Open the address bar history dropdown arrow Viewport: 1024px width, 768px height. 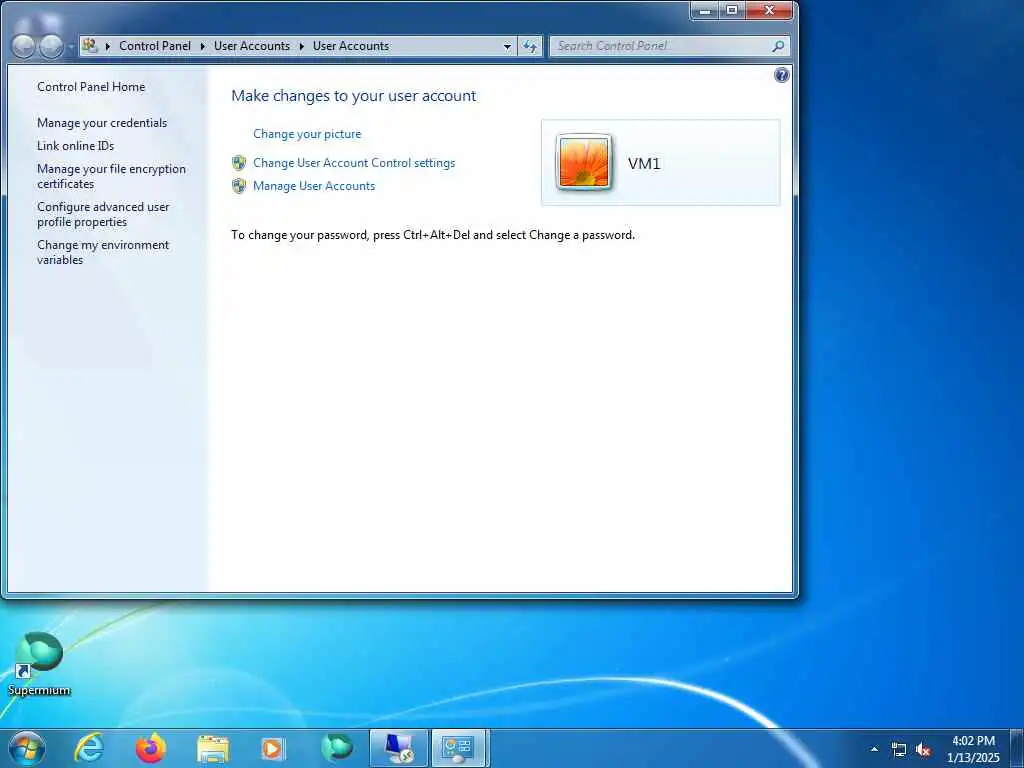pos(507,46)
